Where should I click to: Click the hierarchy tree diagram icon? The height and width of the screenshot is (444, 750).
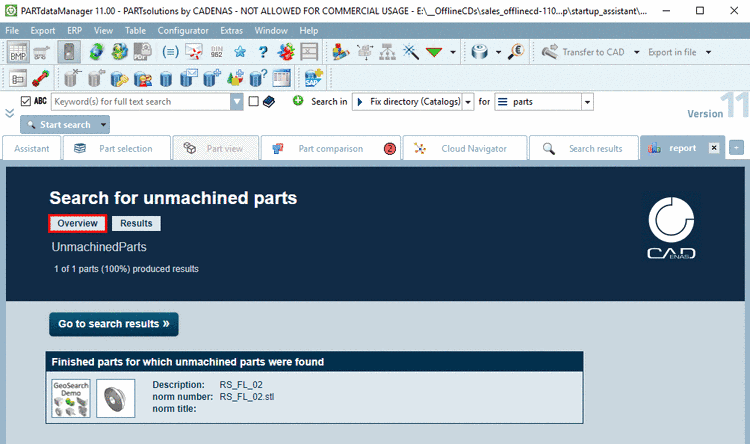(x=387, y=52)
